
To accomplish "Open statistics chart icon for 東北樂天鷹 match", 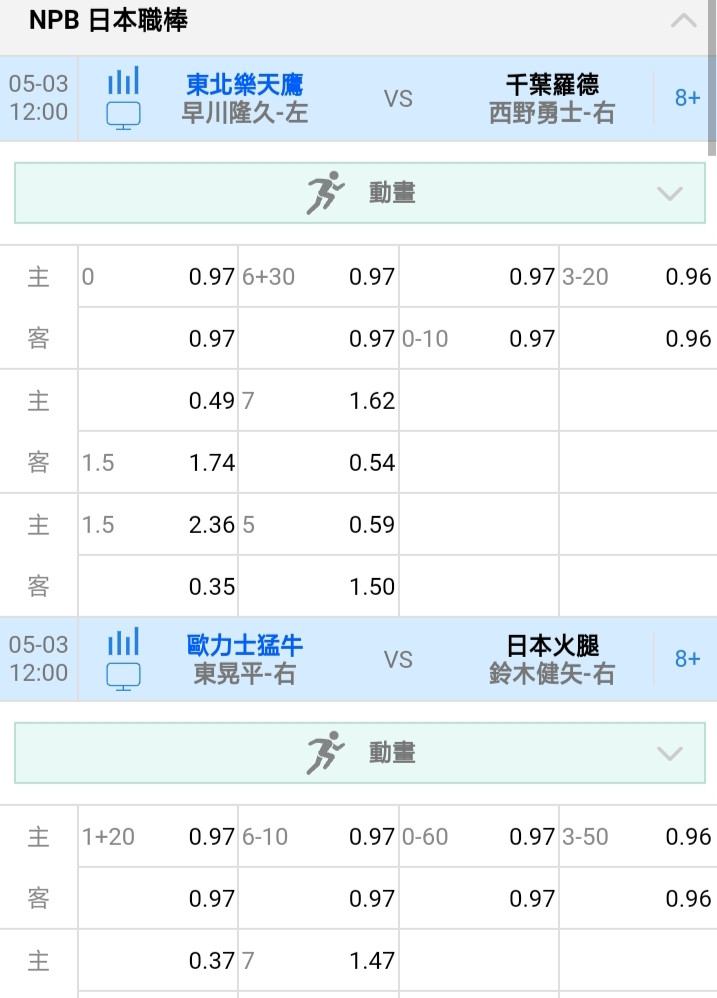I will click(x=123, y=81).
